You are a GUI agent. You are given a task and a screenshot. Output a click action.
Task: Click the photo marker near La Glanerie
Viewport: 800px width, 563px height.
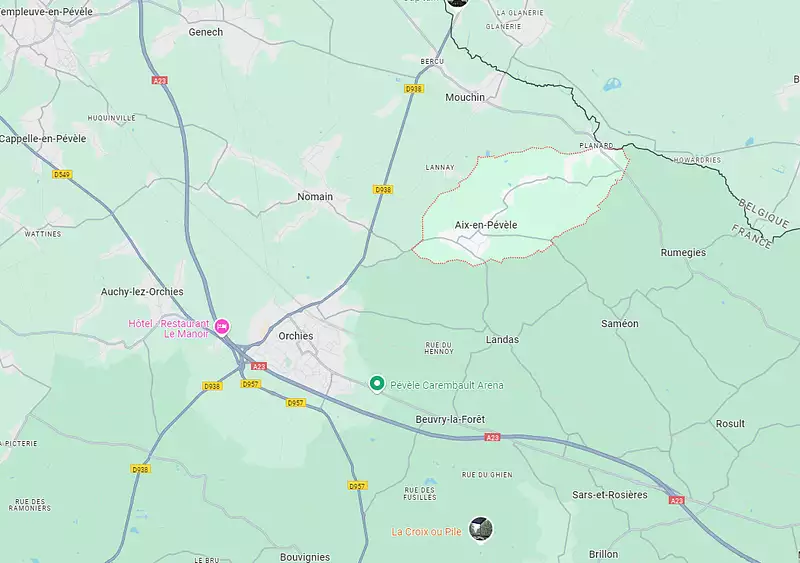pyautogui.click(x=457, y=3)
